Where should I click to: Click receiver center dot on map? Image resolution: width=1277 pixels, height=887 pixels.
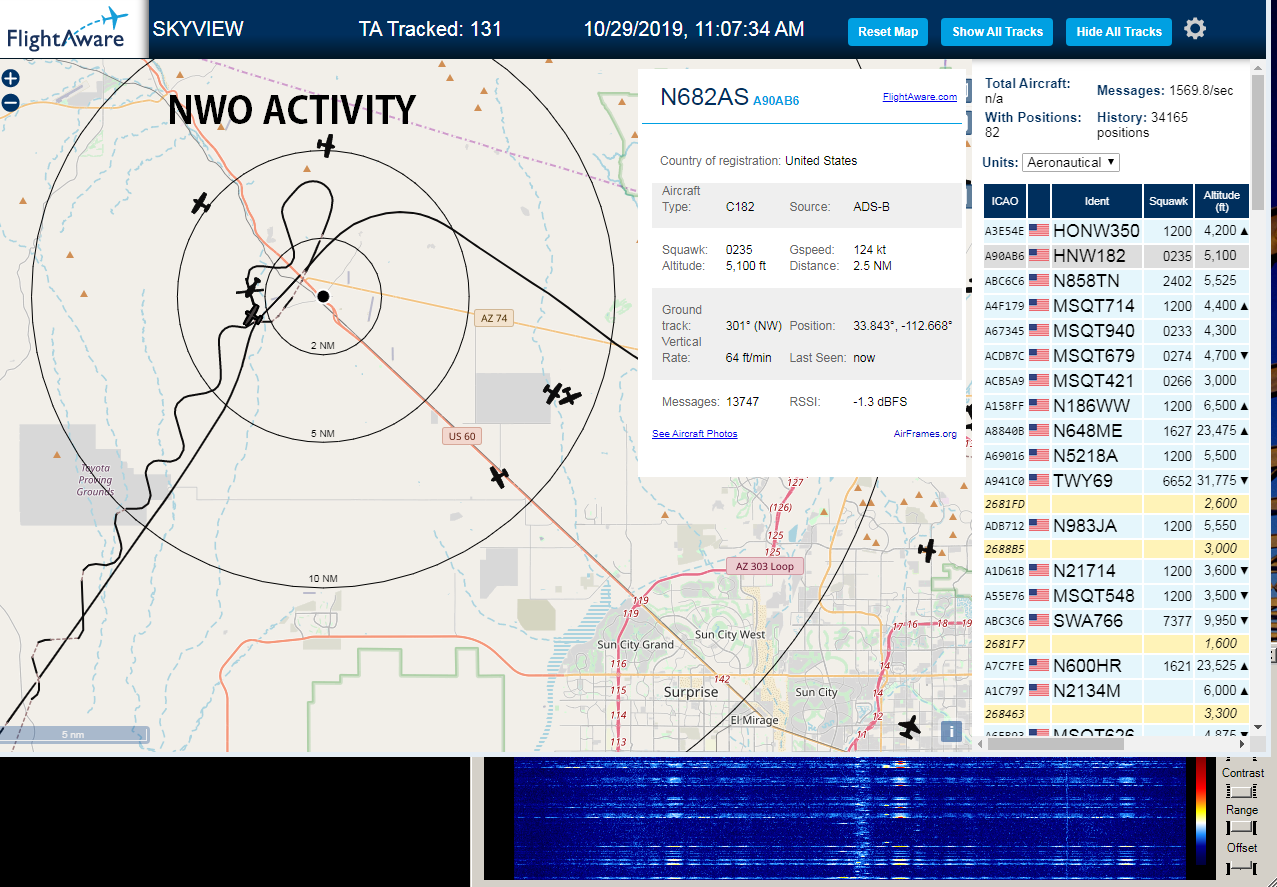pos(323,296)
